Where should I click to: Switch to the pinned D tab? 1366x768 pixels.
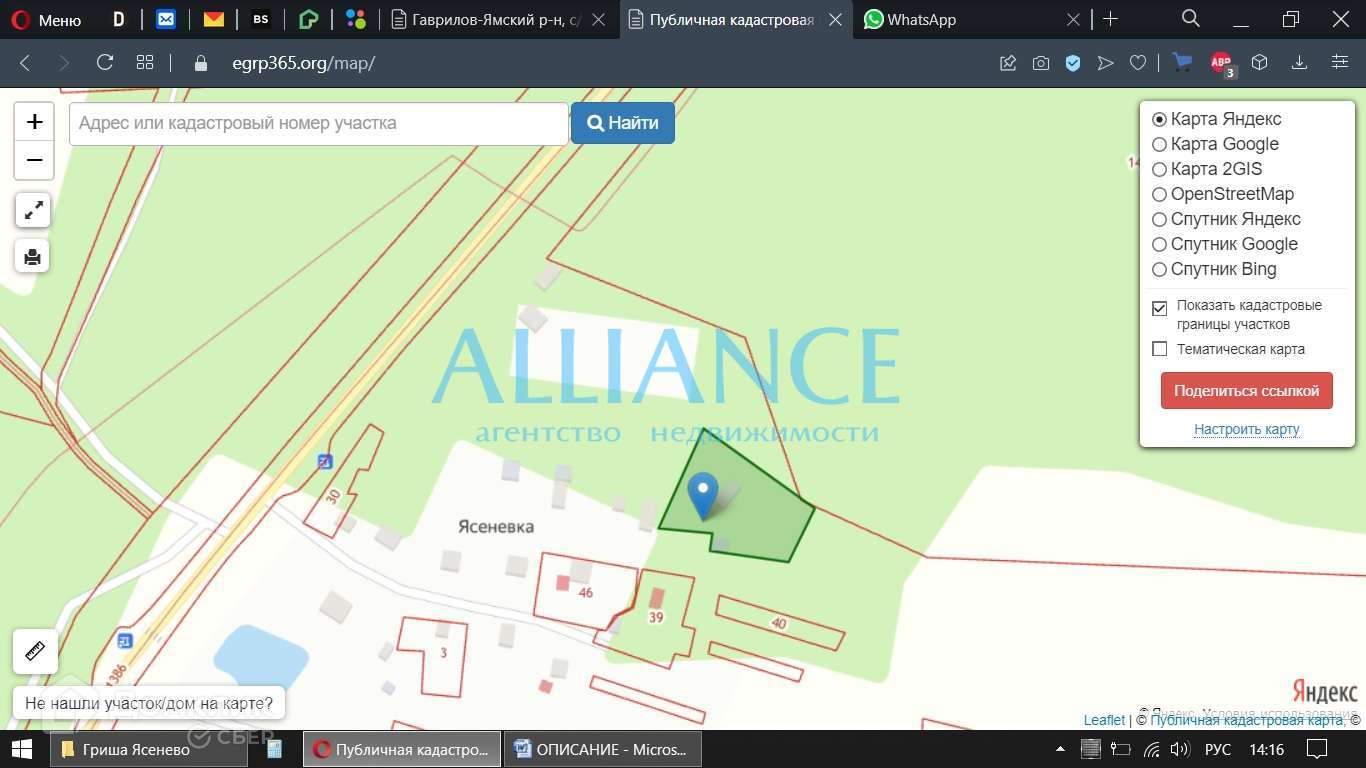[x=118, y=19]
